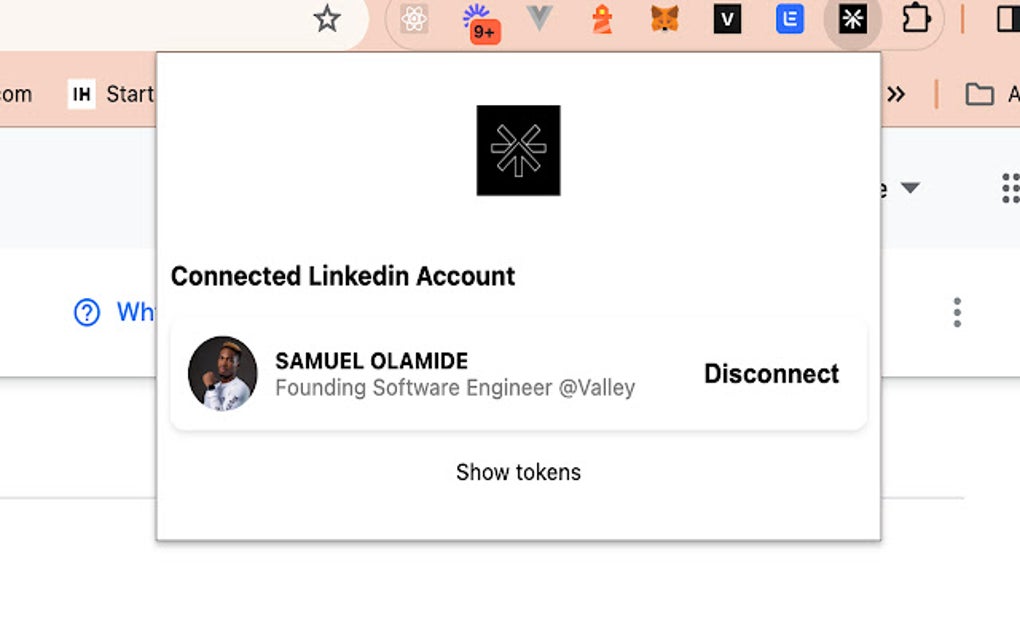Open the extension showing the 9+ badge
The height and width of the screenshot is (638, 1020).
(480, 21)
